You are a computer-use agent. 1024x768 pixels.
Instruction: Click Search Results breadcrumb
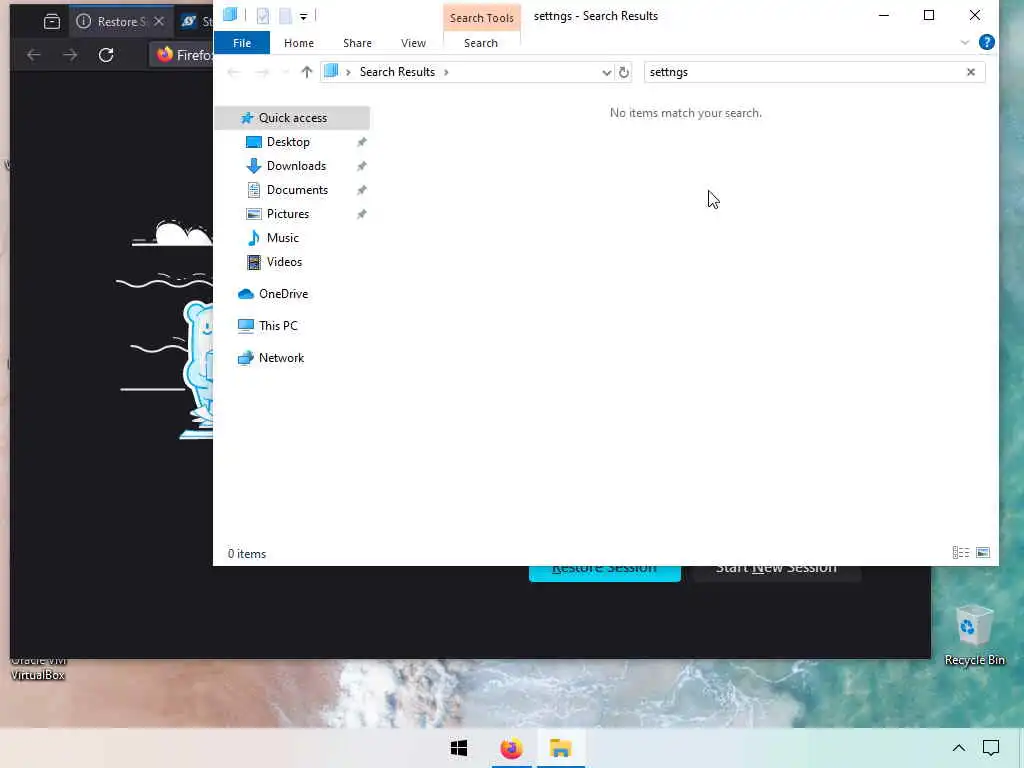397,72
